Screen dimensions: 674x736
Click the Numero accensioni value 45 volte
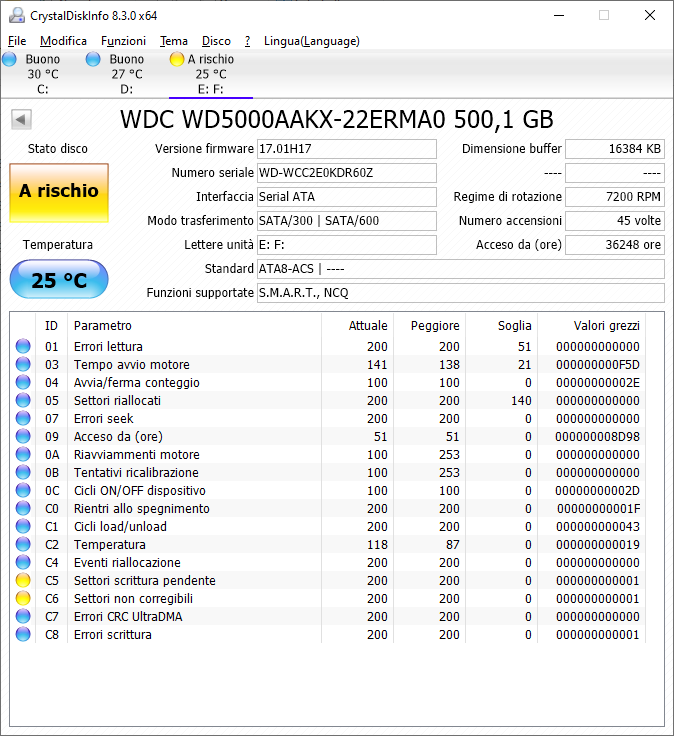click(x=615, y=221)
